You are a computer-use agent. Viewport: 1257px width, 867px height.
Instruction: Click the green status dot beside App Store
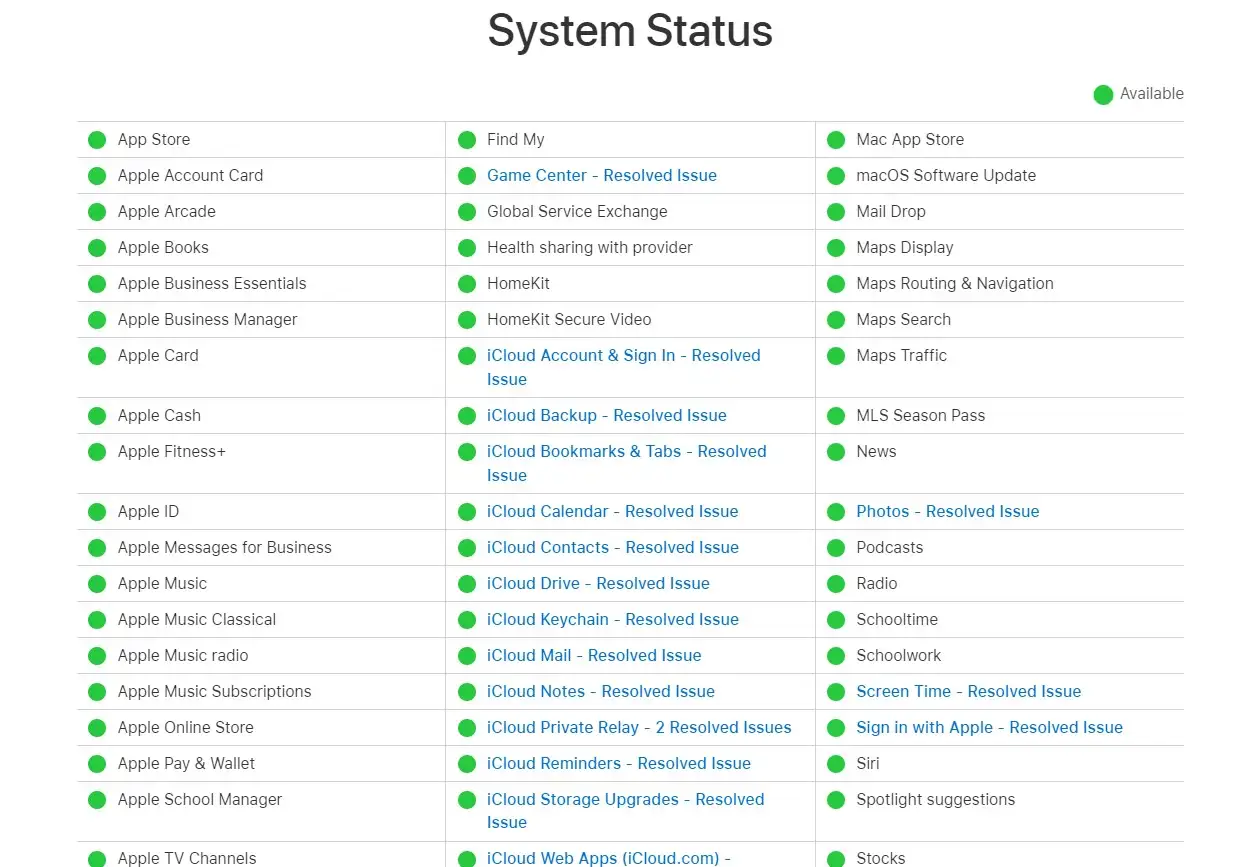[x=97, y=140]
